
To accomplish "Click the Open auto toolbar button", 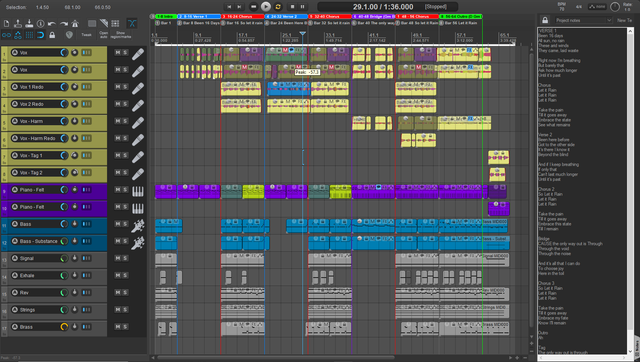I will tap(104, 35).
